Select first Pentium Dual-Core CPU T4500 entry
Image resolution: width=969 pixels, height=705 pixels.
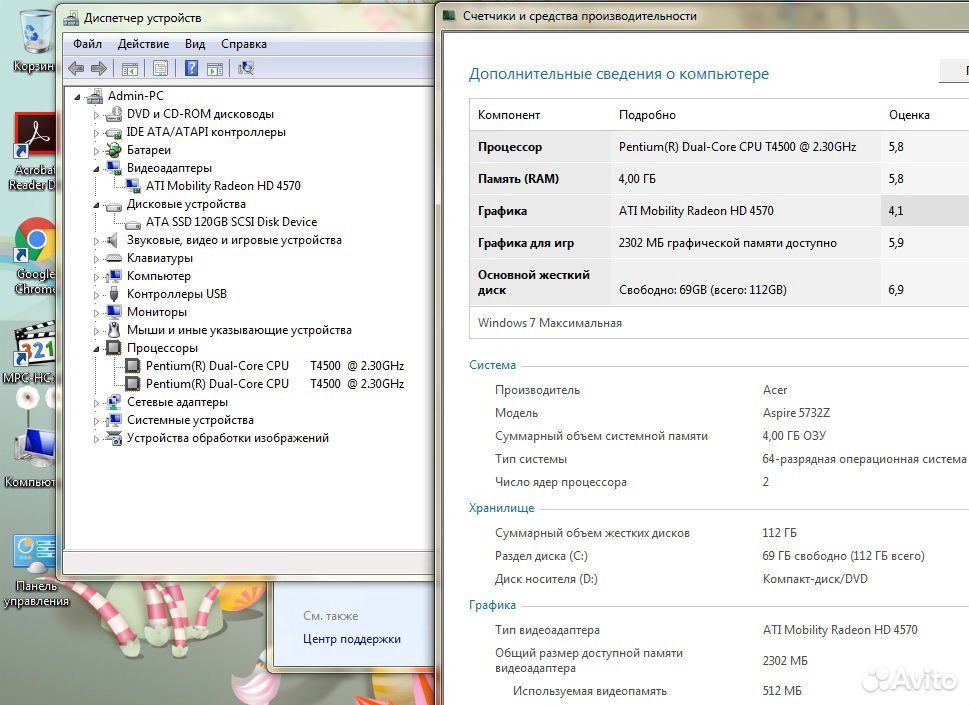pyautogui.click(x=275, y=366)
